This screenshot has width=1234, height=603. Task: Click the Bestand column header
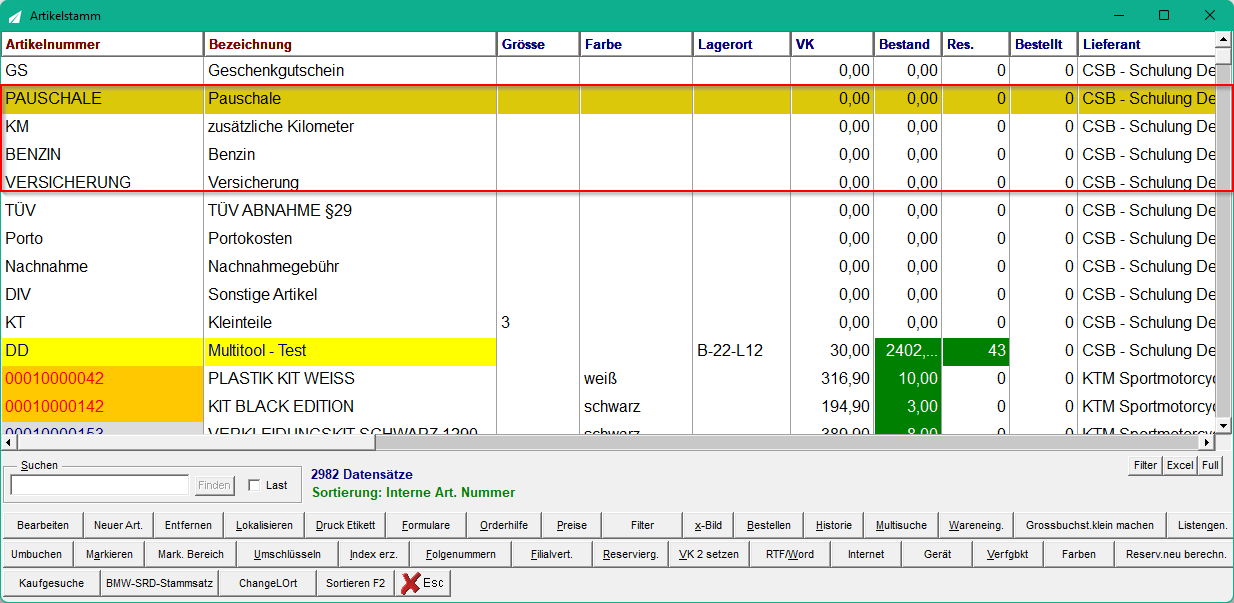(907, 44)
